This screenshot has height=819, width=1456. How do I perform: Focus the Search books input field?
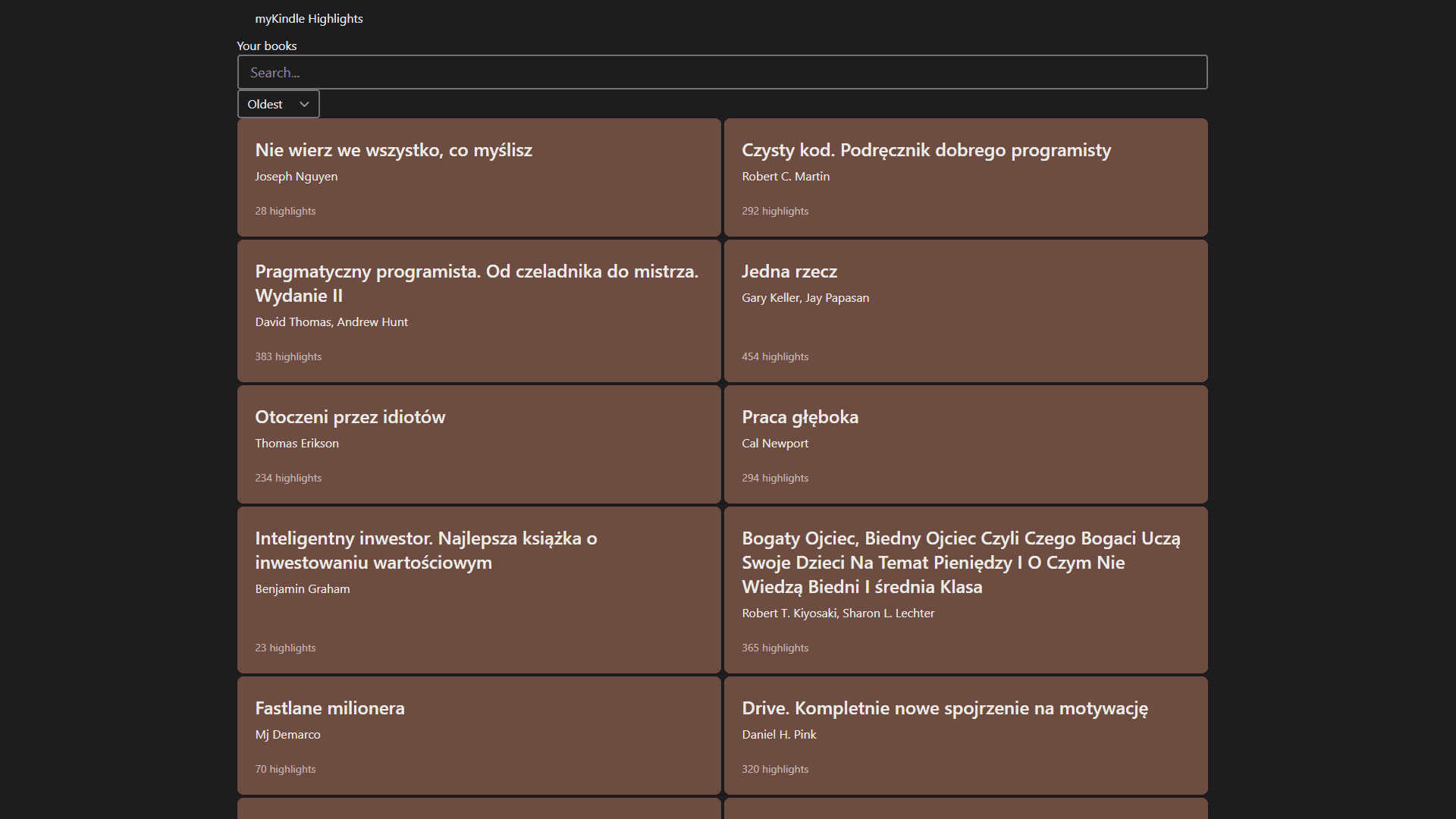(721, 73)
